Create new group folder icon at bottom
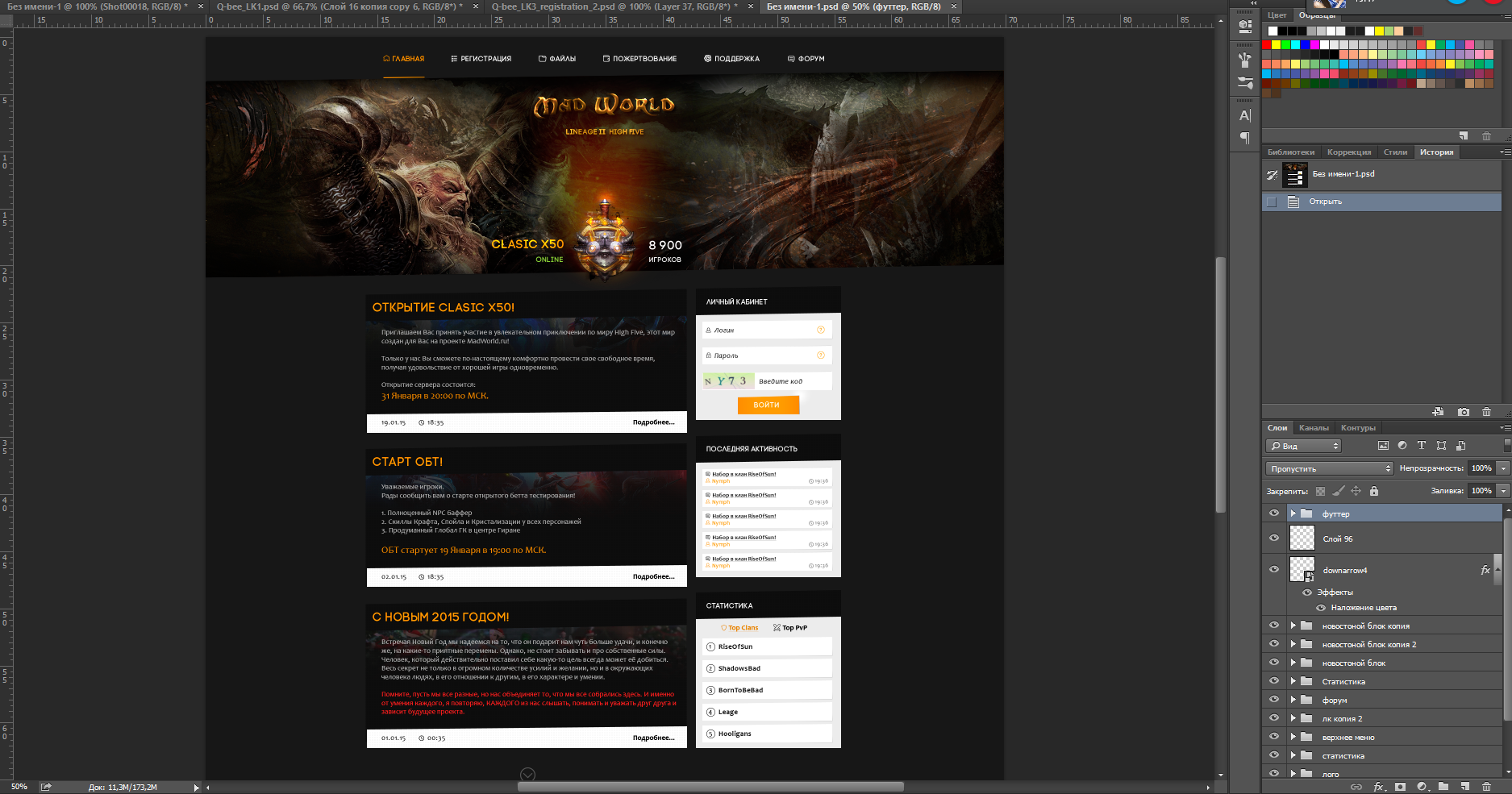The width and height of the screenshot is (1512, 794). click(x=1443, y=787)
